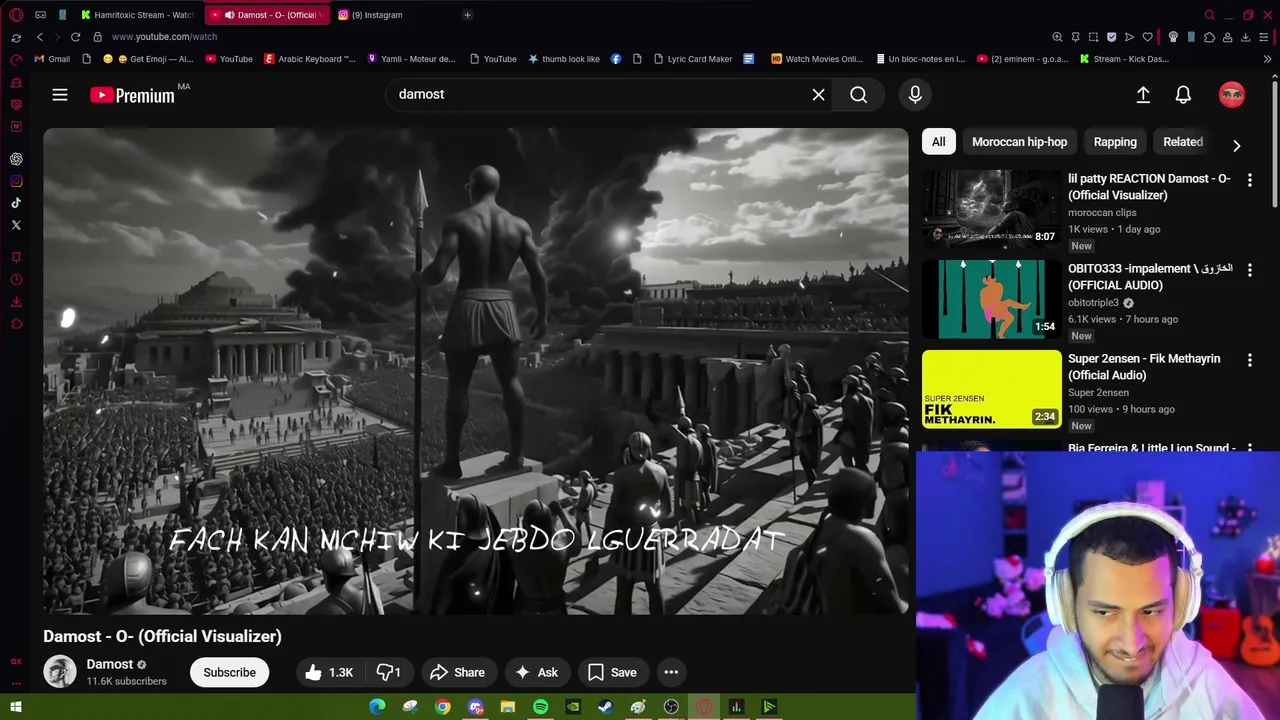Image resolution: width=1280 pixels, height=720 pixels.
Task: Open Opera easy setup menu lines
Action: click(1263, 37)
